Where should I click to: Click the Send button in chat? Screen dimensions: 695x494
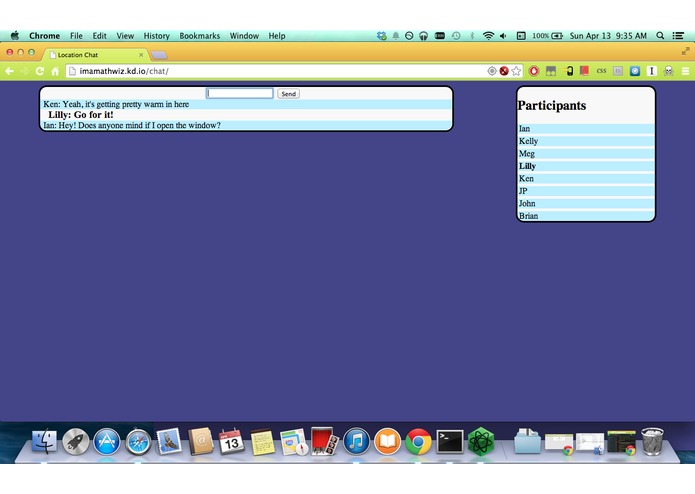289,94
